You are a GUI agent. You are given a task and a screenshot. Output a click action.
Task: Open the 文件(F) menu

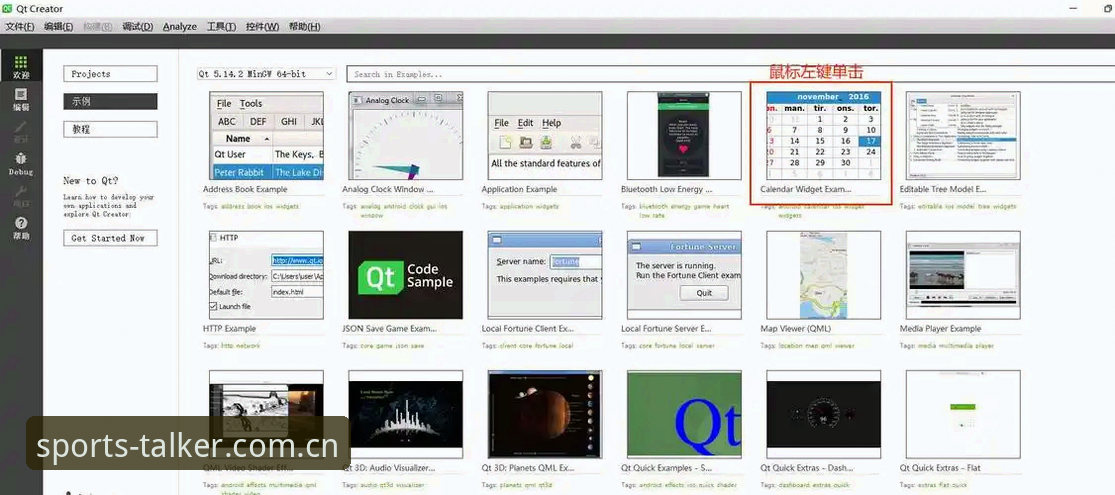click(20, 26)
